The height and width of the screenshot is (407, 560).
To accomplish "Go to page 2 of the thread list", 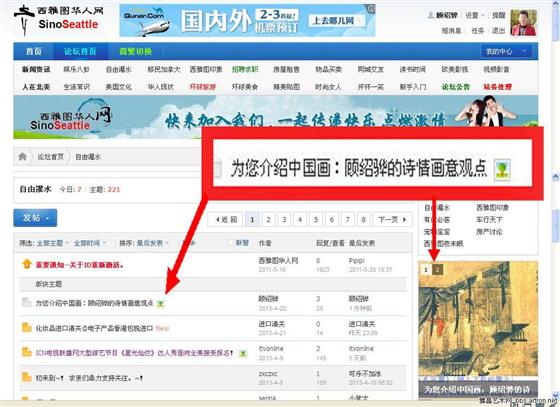I will pos(268,220).
